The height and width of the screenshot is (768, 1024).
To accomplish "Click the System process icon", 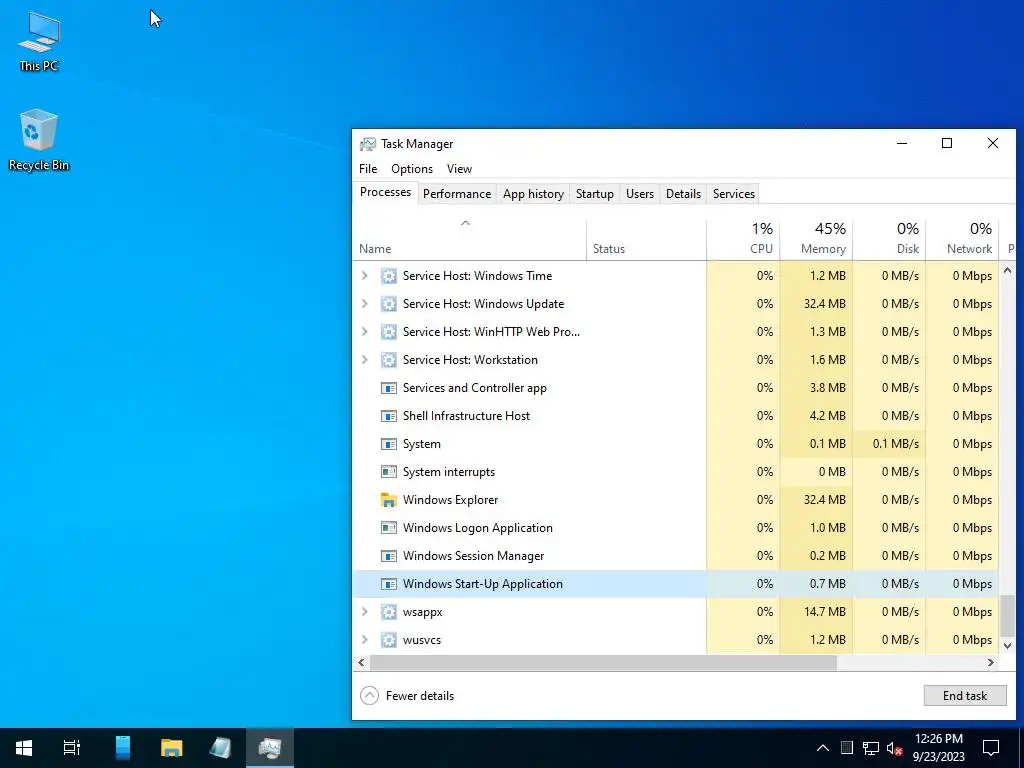I will click(389, 444).
